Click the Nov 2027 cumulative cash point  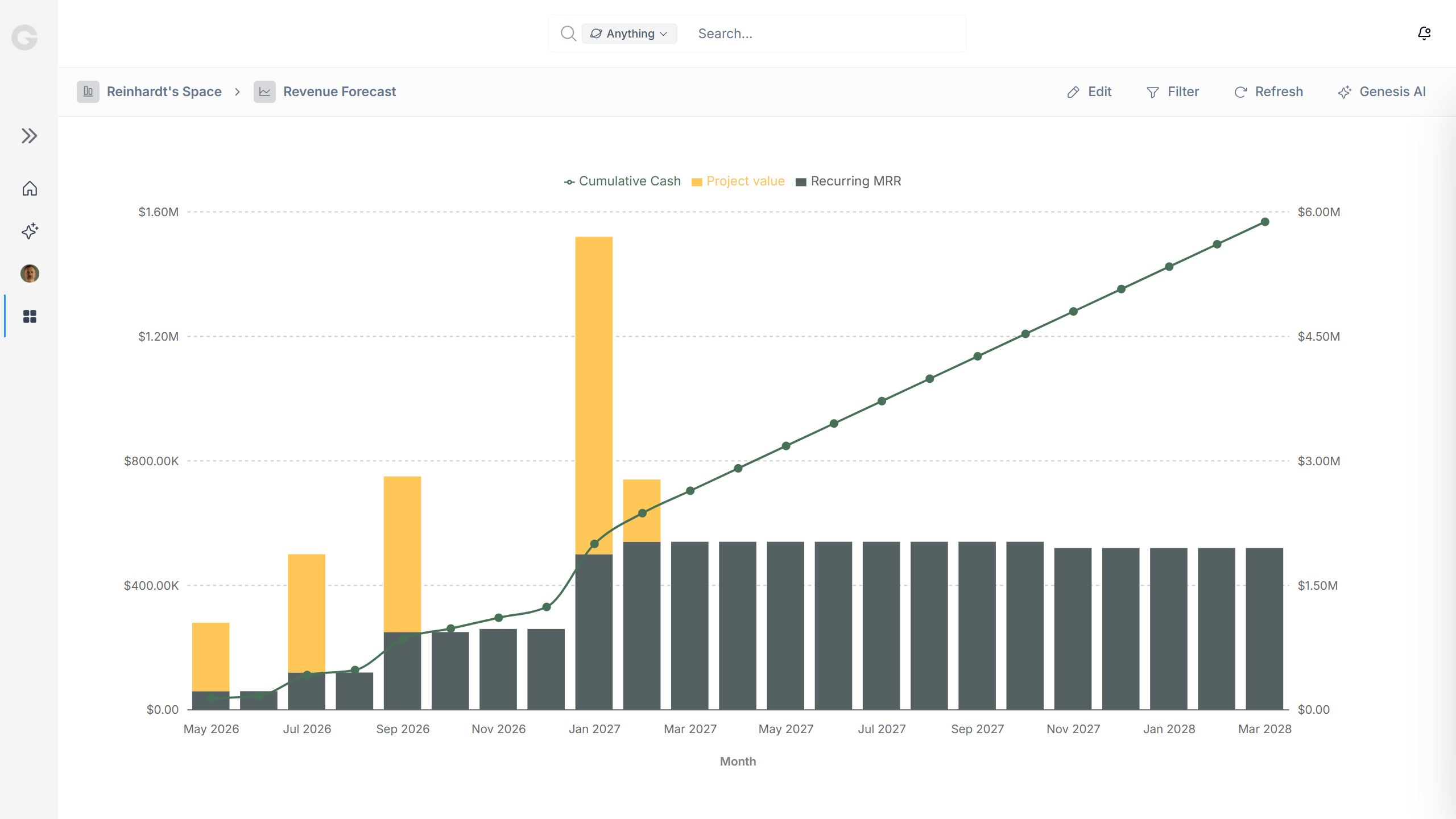(1073, 312)
